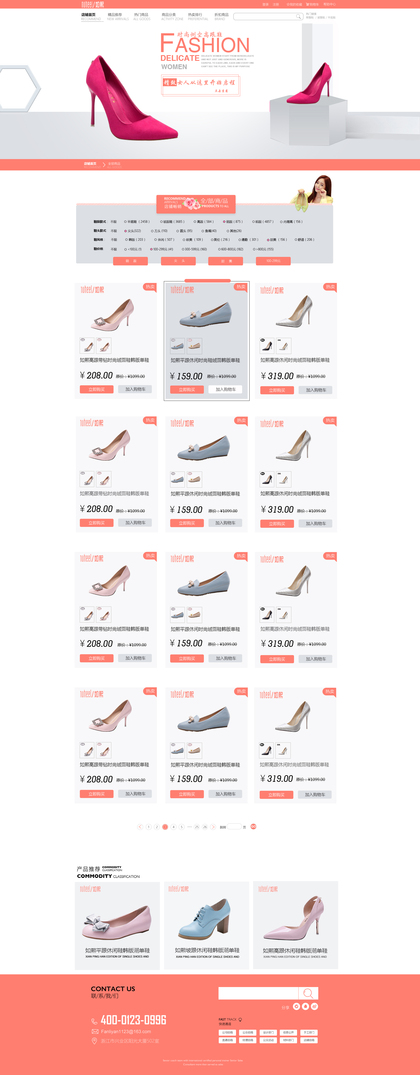Click add to cart under the highlighted ¥159.00 shoe
This screenshot has width=420, height=1075.
click(x=225, y=389)
